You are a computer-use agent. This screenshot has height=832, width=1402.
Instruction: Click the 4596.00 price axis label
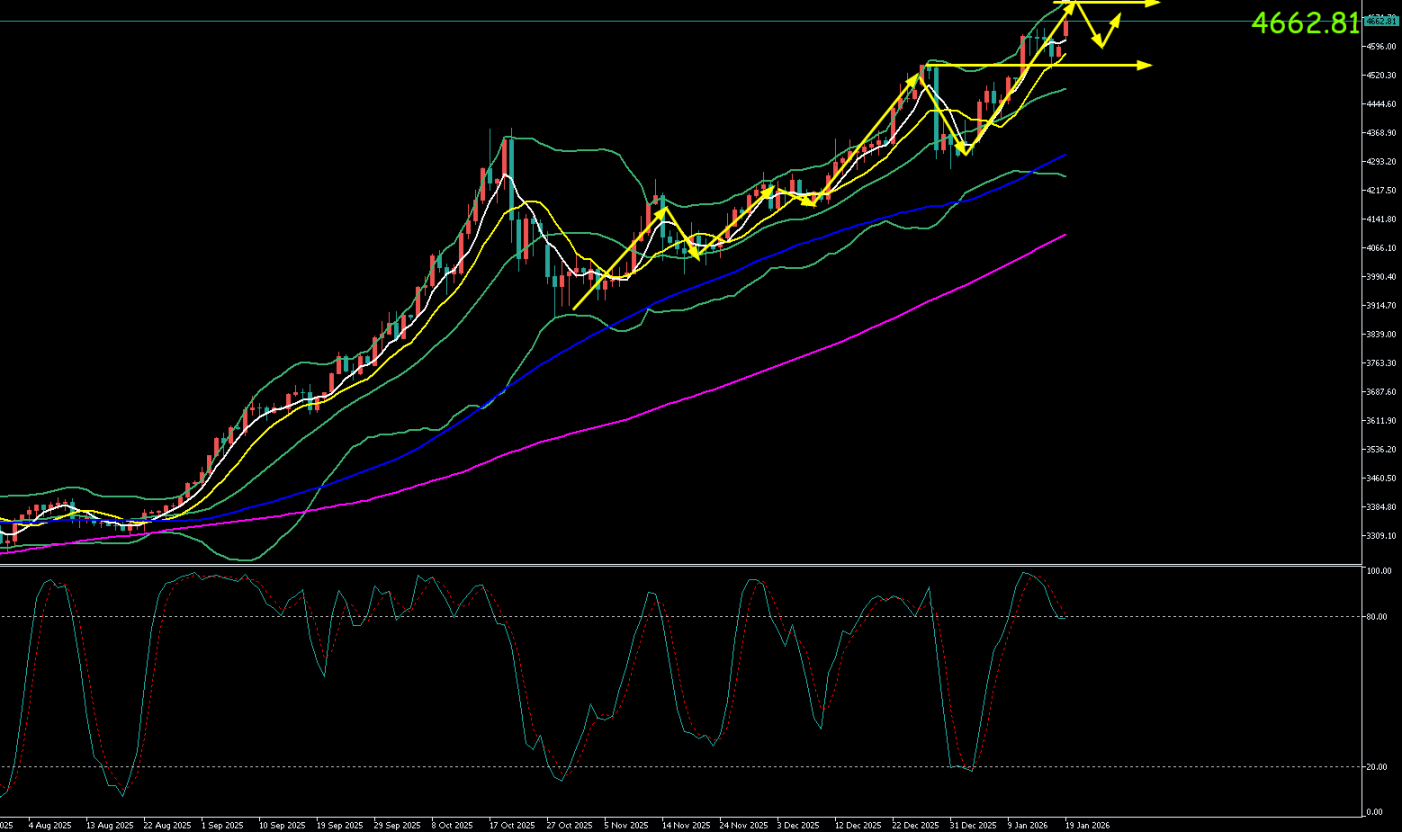pos(1381,46)
